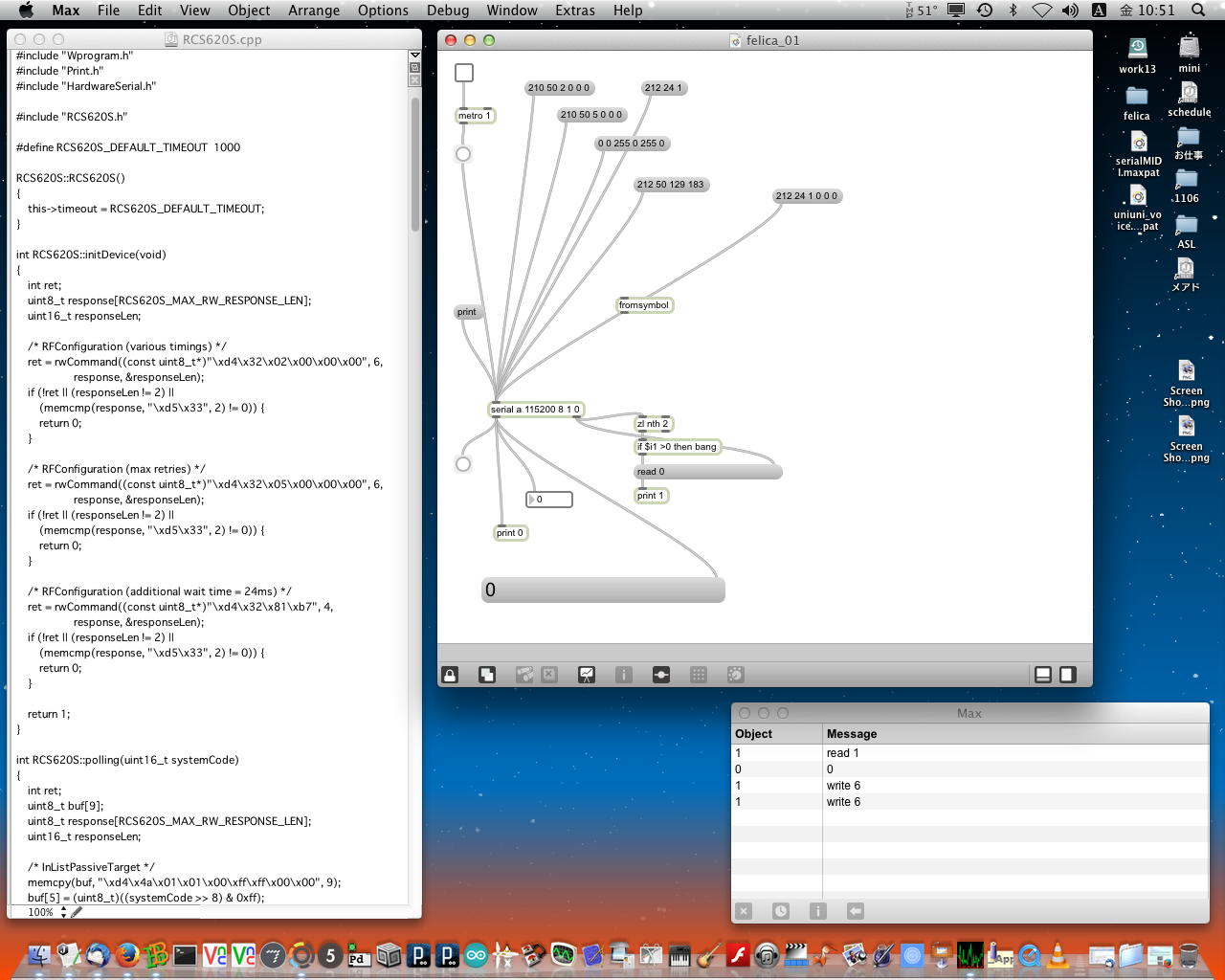Click the '210 50 5 0 0 0' message box
This screenshot has width=1225, height=980.
[591, 115]
